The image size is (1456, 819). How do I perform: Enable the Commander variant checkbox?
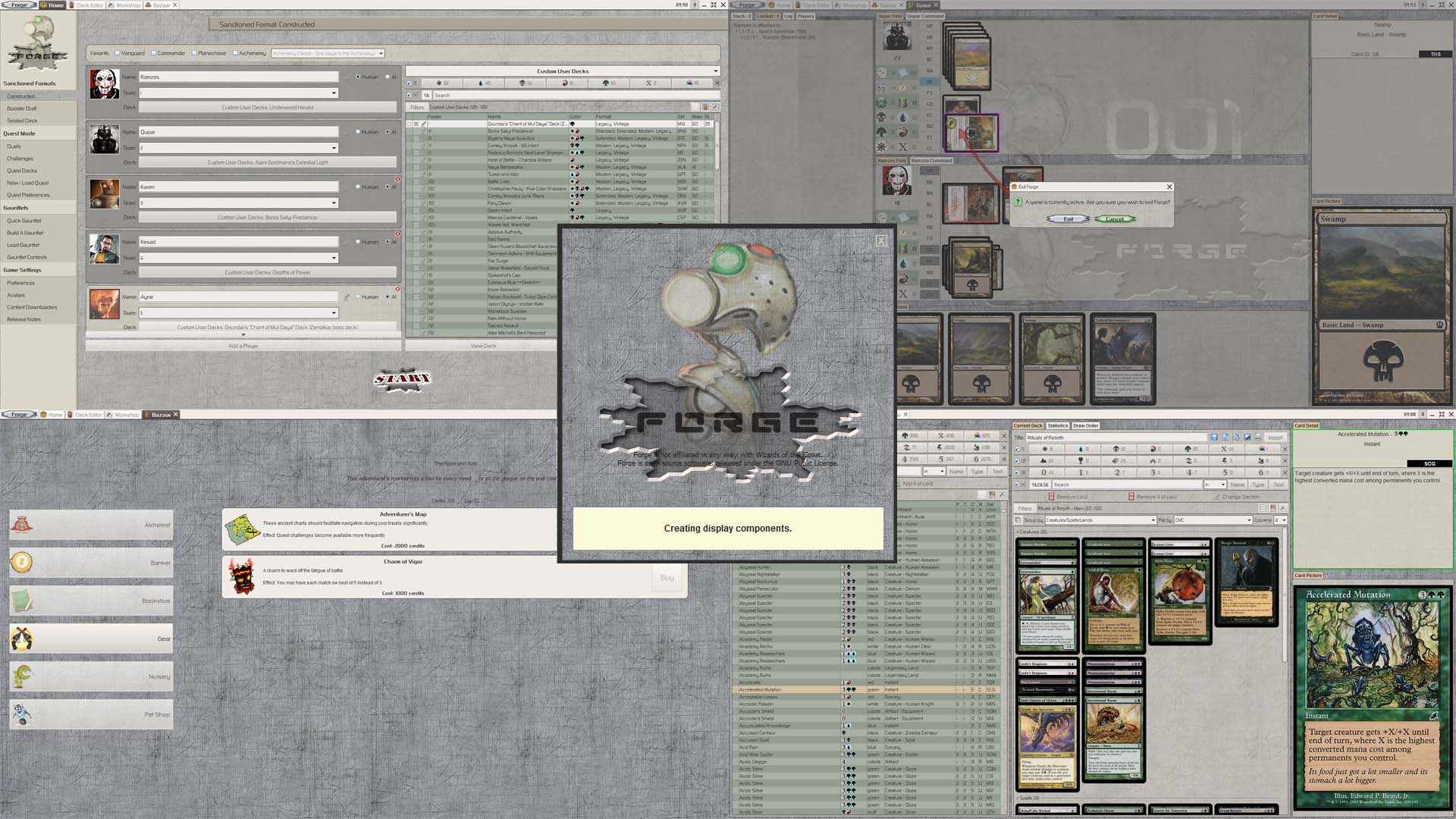click(154, 53)
